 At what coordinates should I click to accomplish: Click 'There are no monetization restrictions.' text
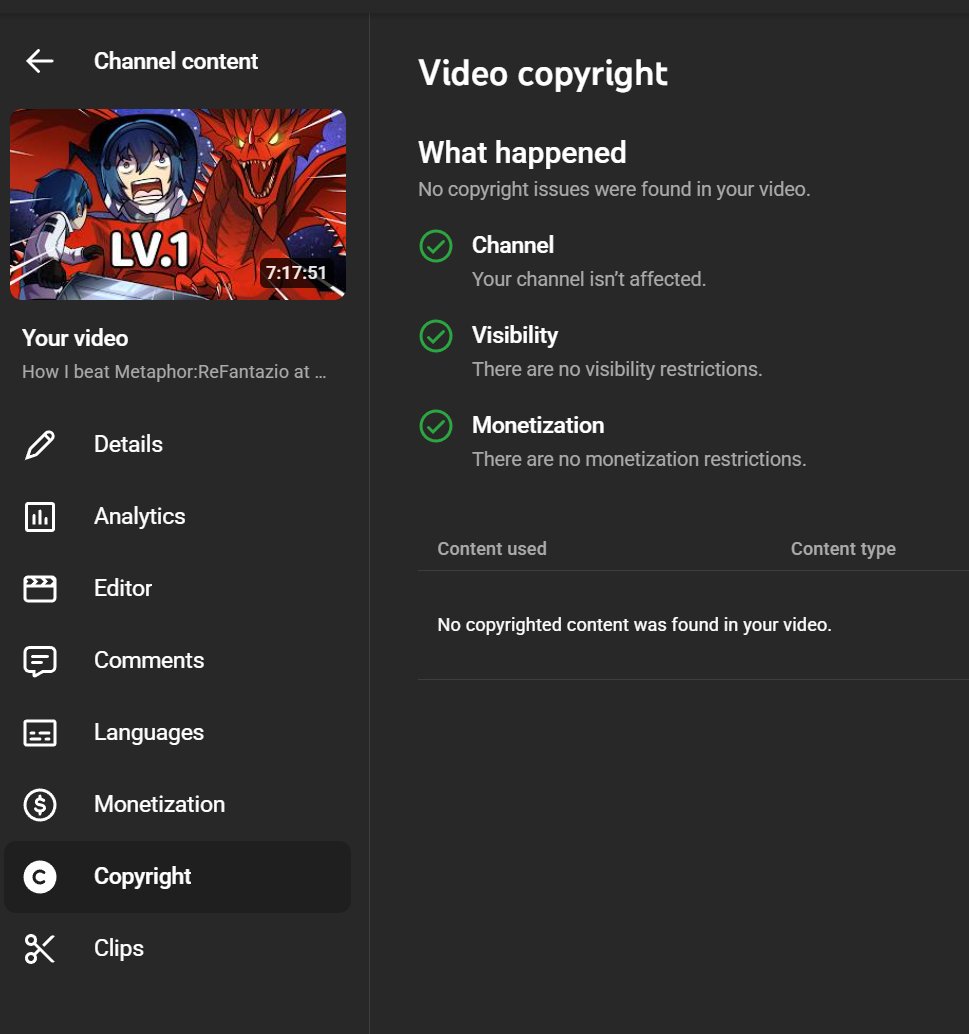tap(639, 460)
